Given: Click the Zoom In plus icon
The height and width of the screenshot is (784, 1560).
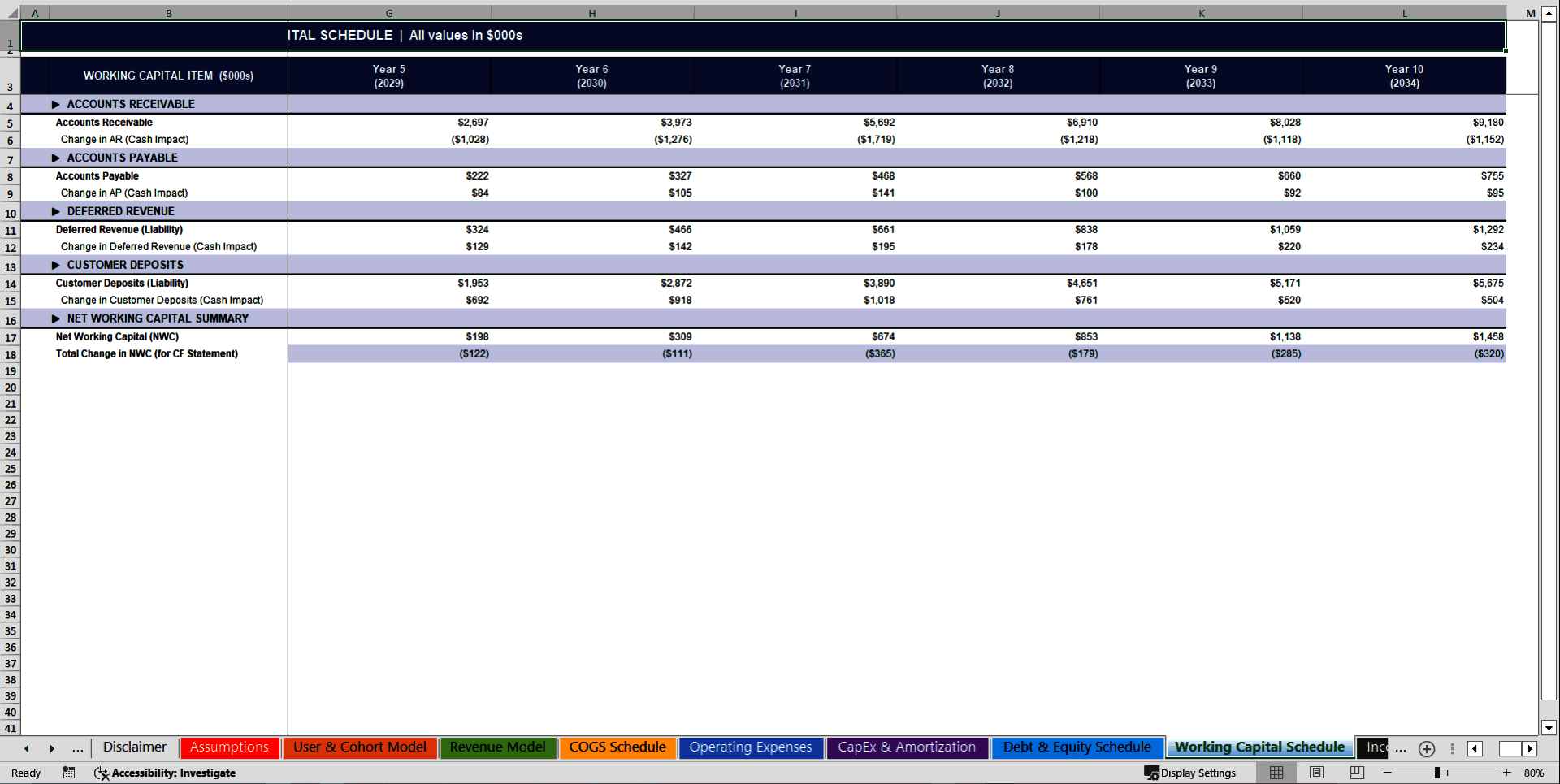Looking at the screenshot, I should click(x=1506, y=773).
